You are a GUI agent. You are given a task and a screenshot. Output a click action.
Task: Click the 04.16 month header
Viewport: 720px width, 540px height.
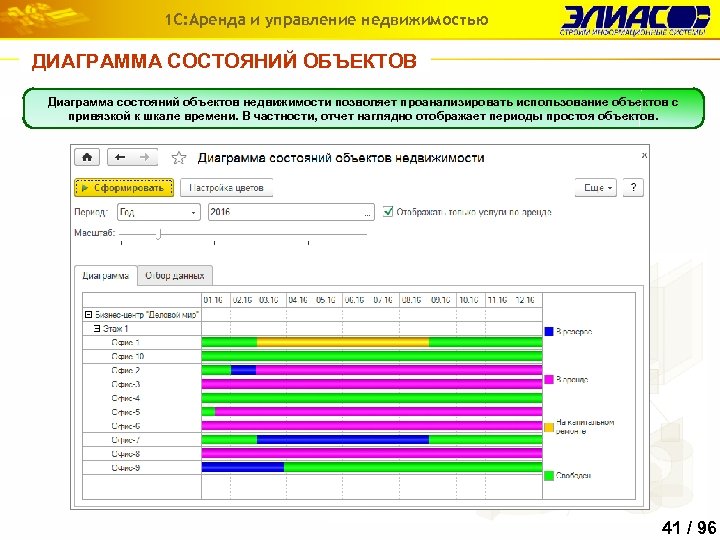click(x=298, y=300)
